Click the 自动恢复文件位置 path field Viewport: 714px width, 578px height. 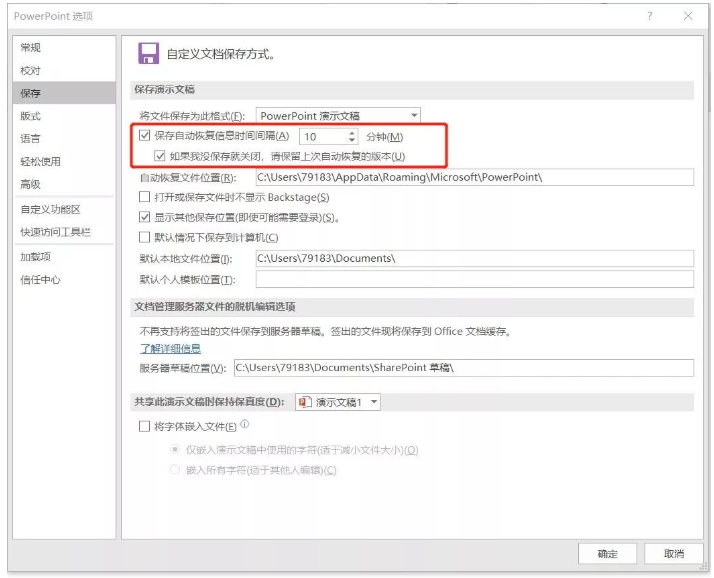474,177
